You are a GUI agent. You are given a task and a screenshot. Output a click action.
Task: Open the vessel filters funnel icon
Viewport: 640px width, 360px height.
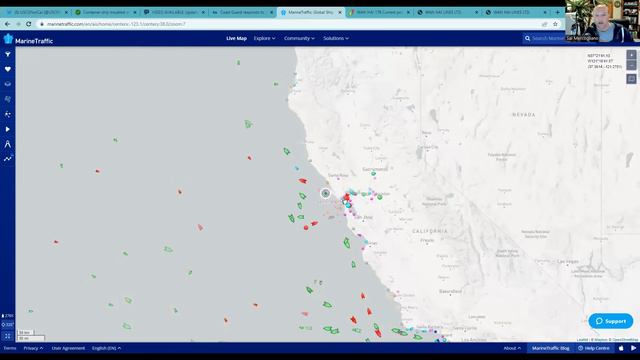pos(8,54)
